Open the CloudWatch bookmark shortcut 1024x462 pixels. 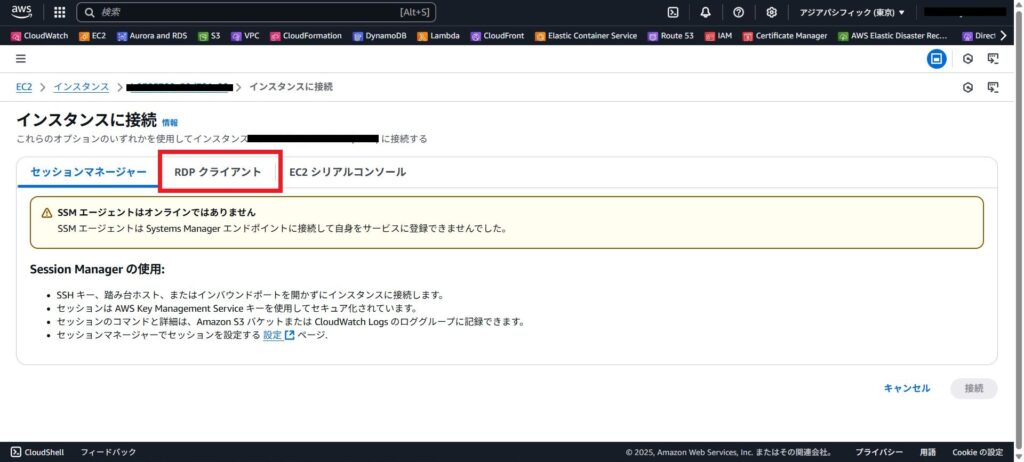[40, 36]
